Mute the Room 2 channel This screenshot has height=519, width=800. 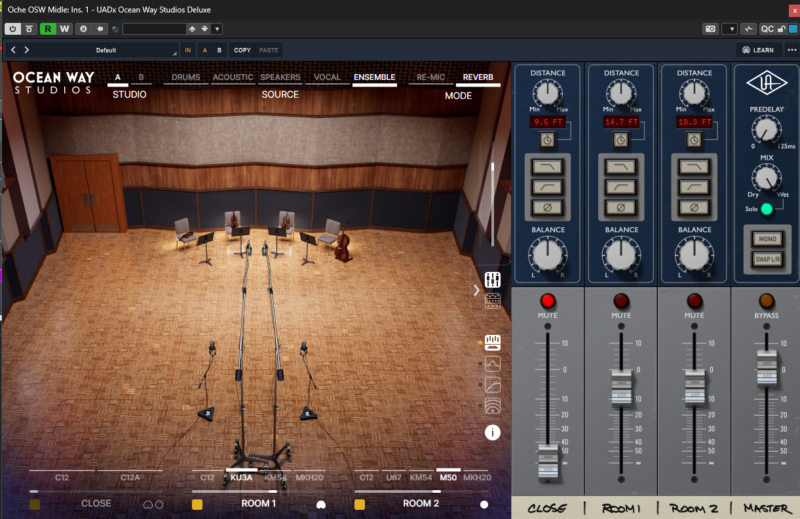[694, 301]
